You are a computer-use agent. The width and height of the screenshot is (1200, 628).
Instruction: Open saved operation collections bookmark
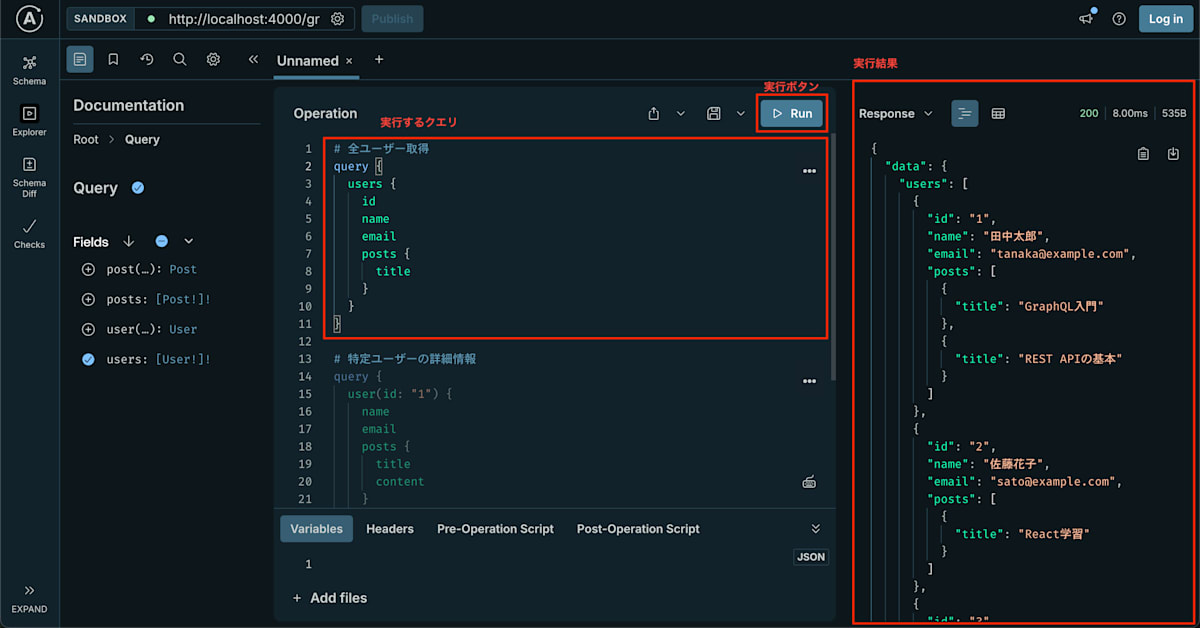[113, 59]
